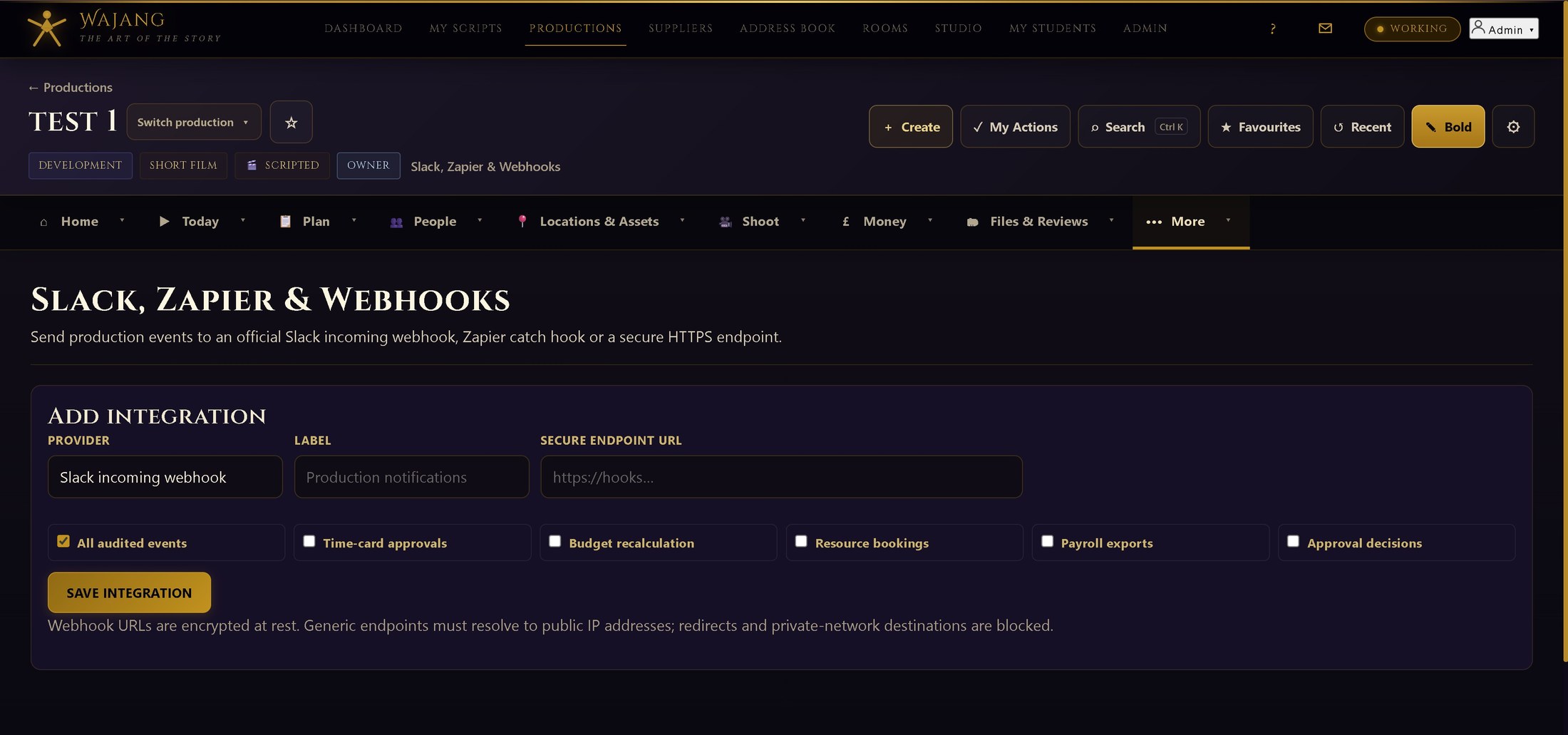1568x735 pixels.
Task: Click the Ctrl K shortcut badge
Action: click(1171, 127)
